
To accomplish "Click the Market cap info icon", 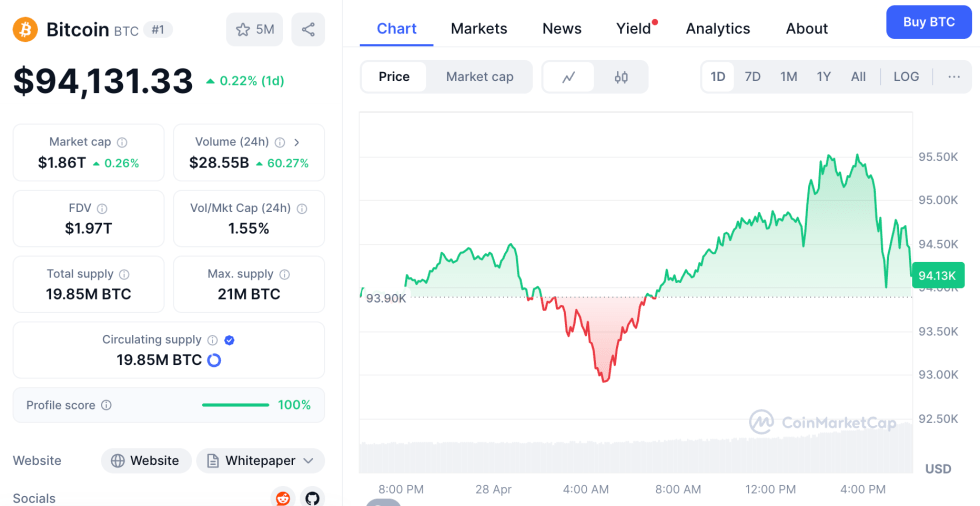I will (122, 143).
